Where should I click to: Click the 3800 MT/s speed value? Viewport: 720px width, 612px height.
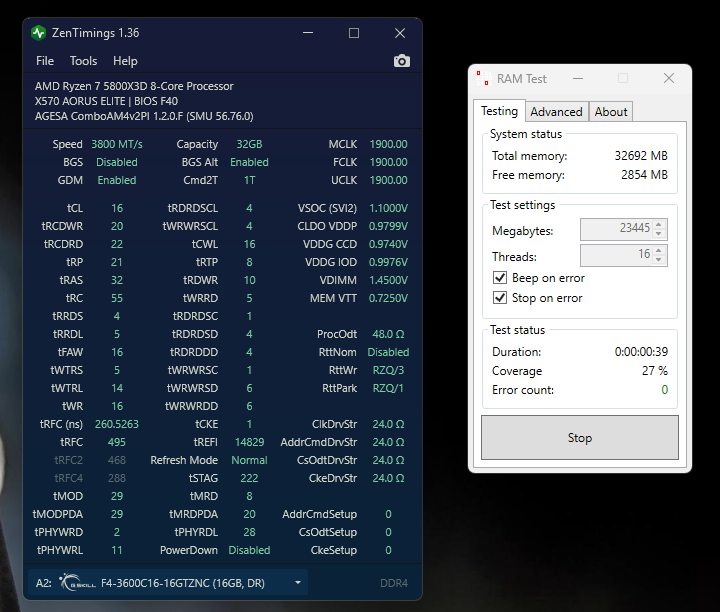117,144
